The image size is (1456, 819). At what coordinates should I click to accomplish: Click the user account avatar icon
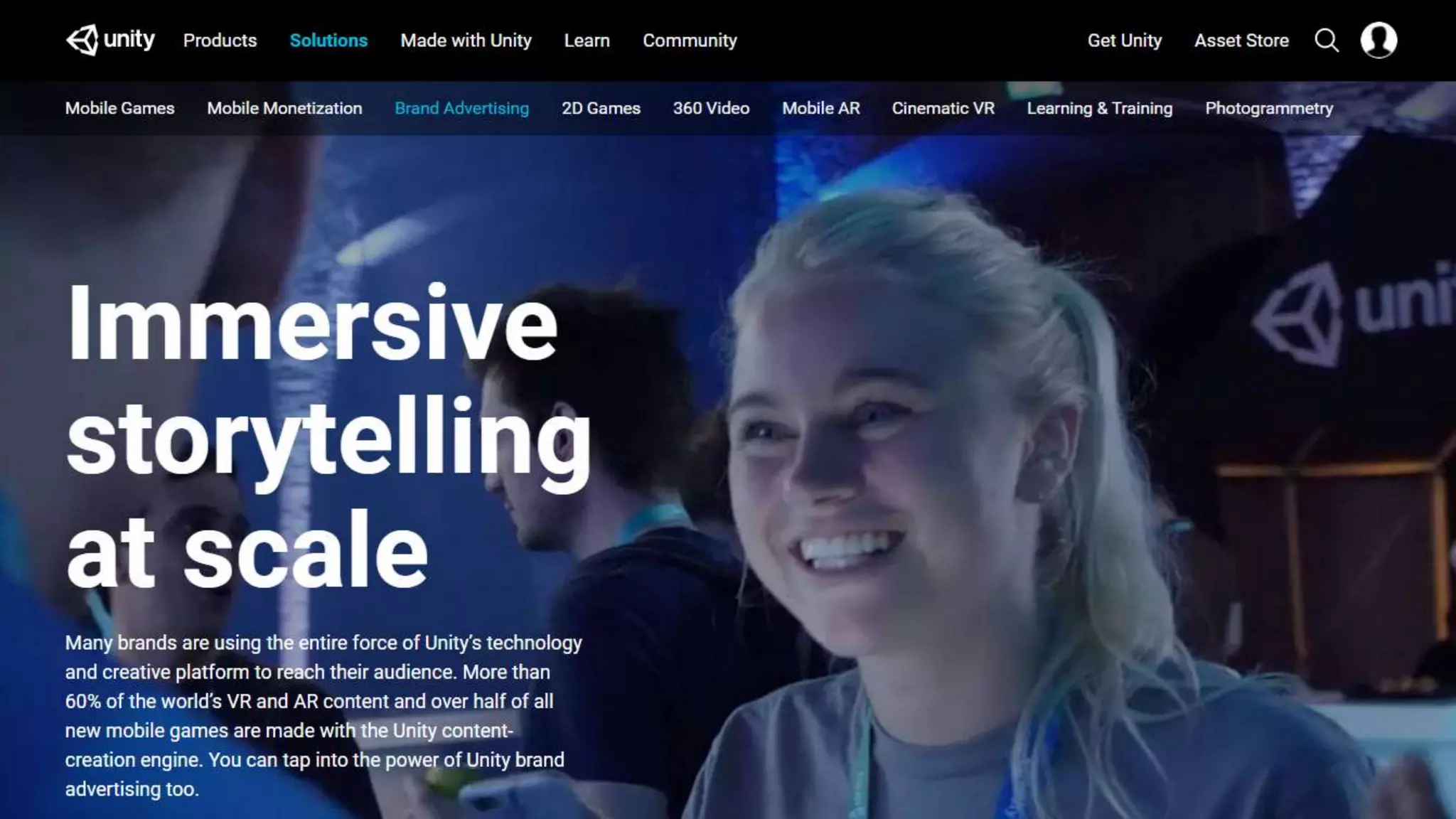coord(1379,41)
